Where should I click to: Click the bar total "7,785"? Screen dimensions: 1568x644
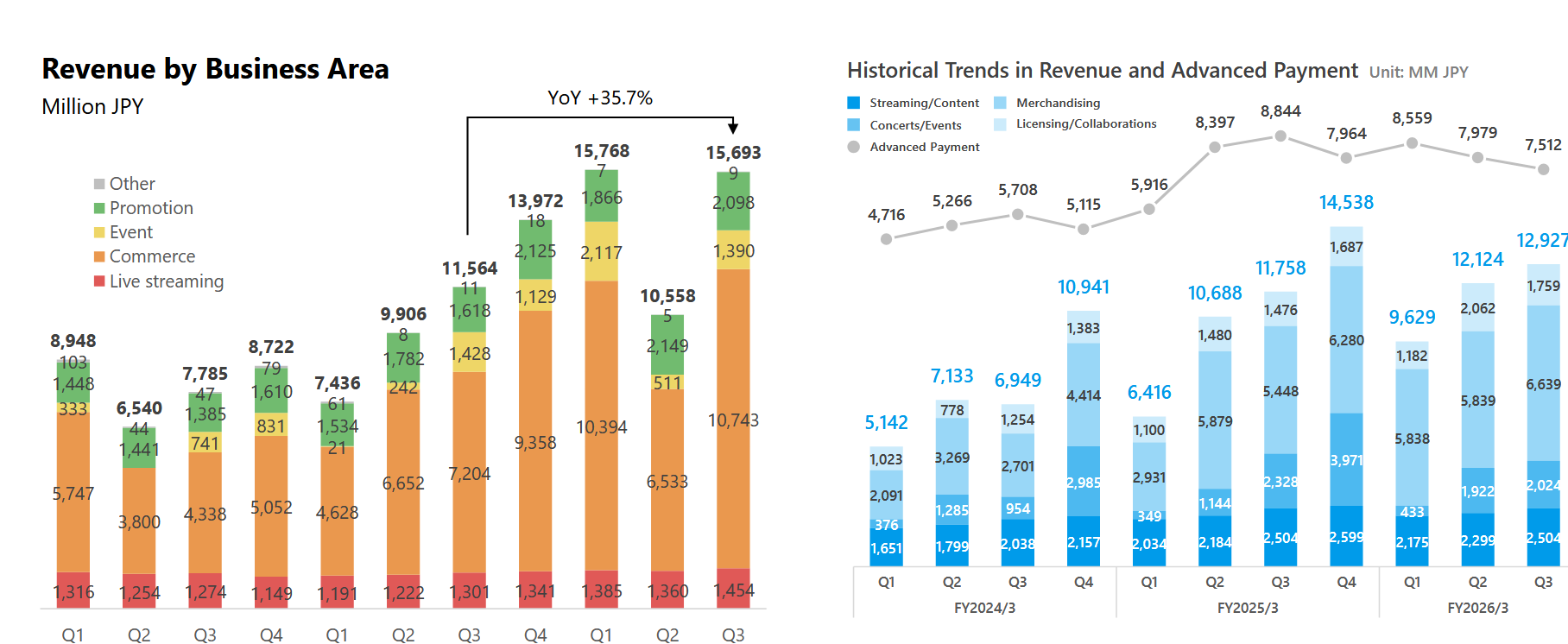coord(205,374)
